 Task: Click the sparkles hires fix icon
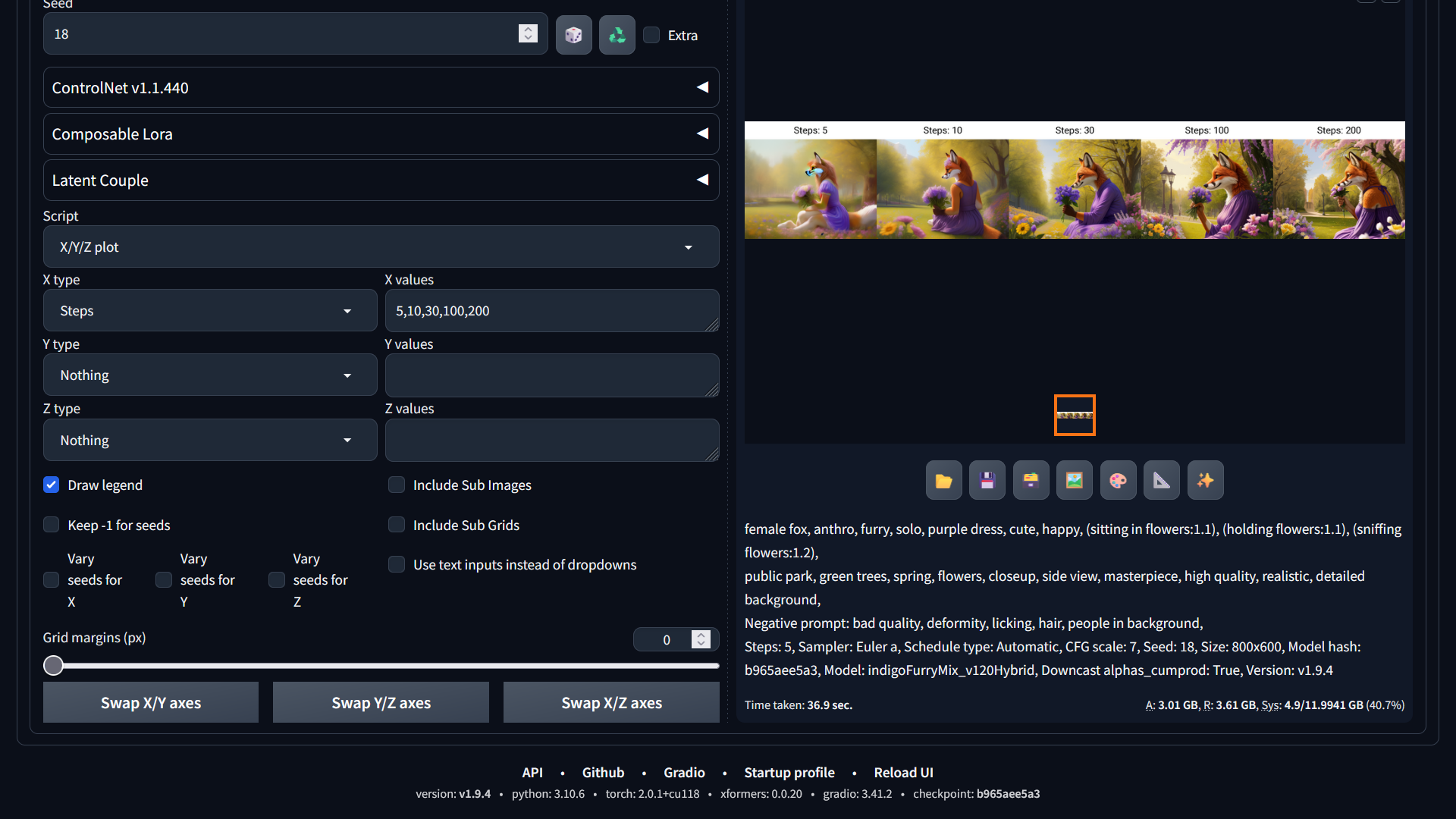[x=1205, y=481]
